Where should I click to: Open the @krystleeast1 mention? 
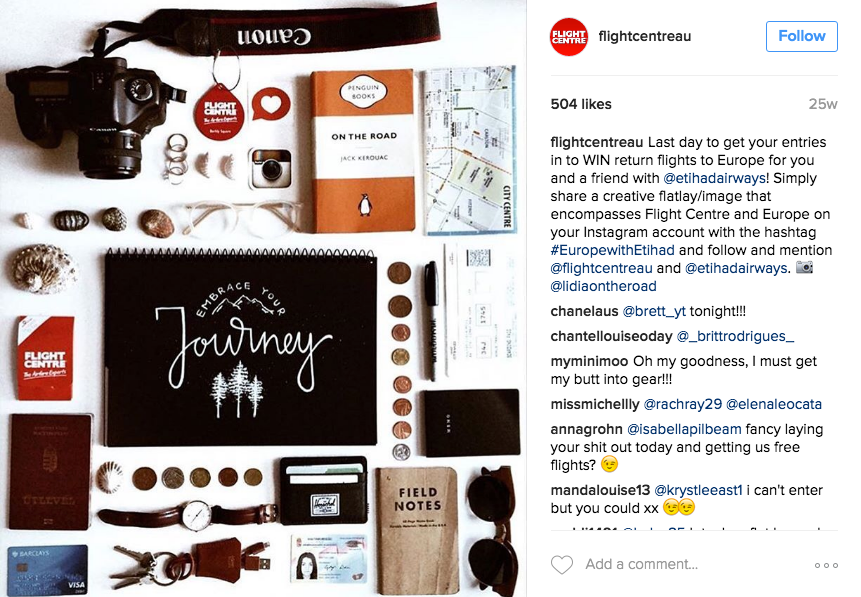click(698, 490)
